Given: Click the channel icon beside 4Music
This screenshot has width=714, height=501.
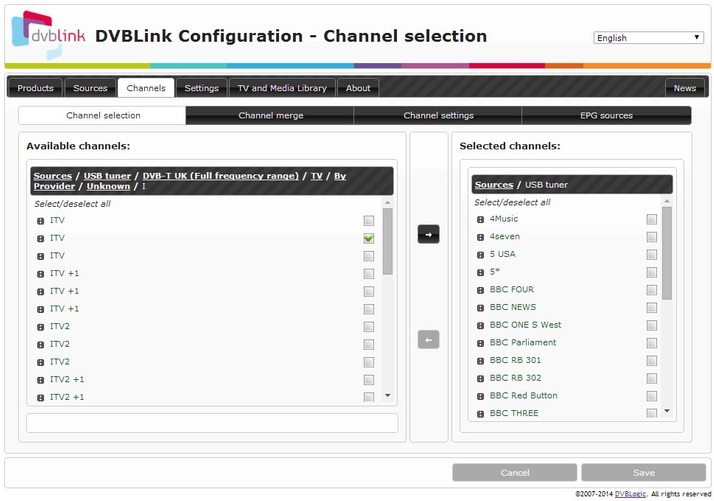Looking at the screenshot, I should coord(480,220).
